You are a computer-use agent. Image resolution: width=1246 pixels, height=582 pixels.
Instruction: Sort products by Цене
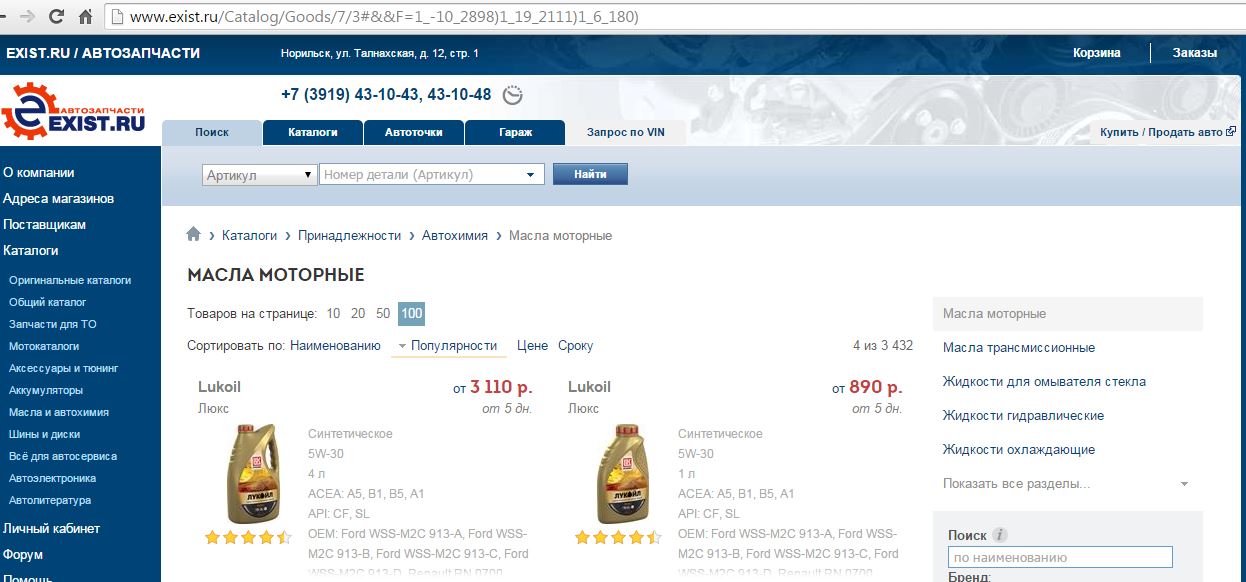click(x=532, y=346)
